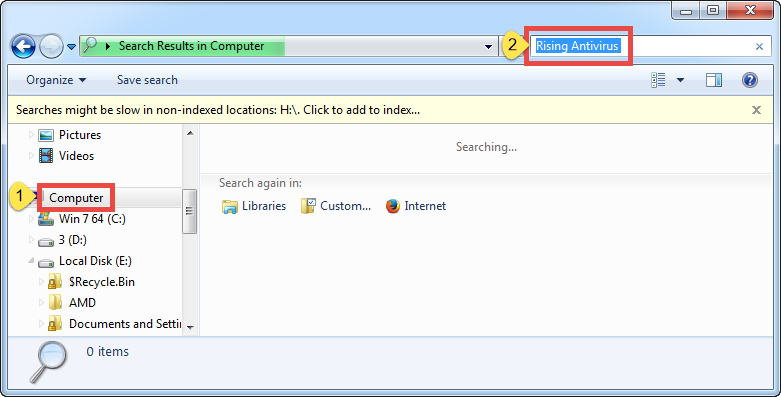Select Videos in the navigation pane
This screenshot has height=397, width=781.
[76, 156]
